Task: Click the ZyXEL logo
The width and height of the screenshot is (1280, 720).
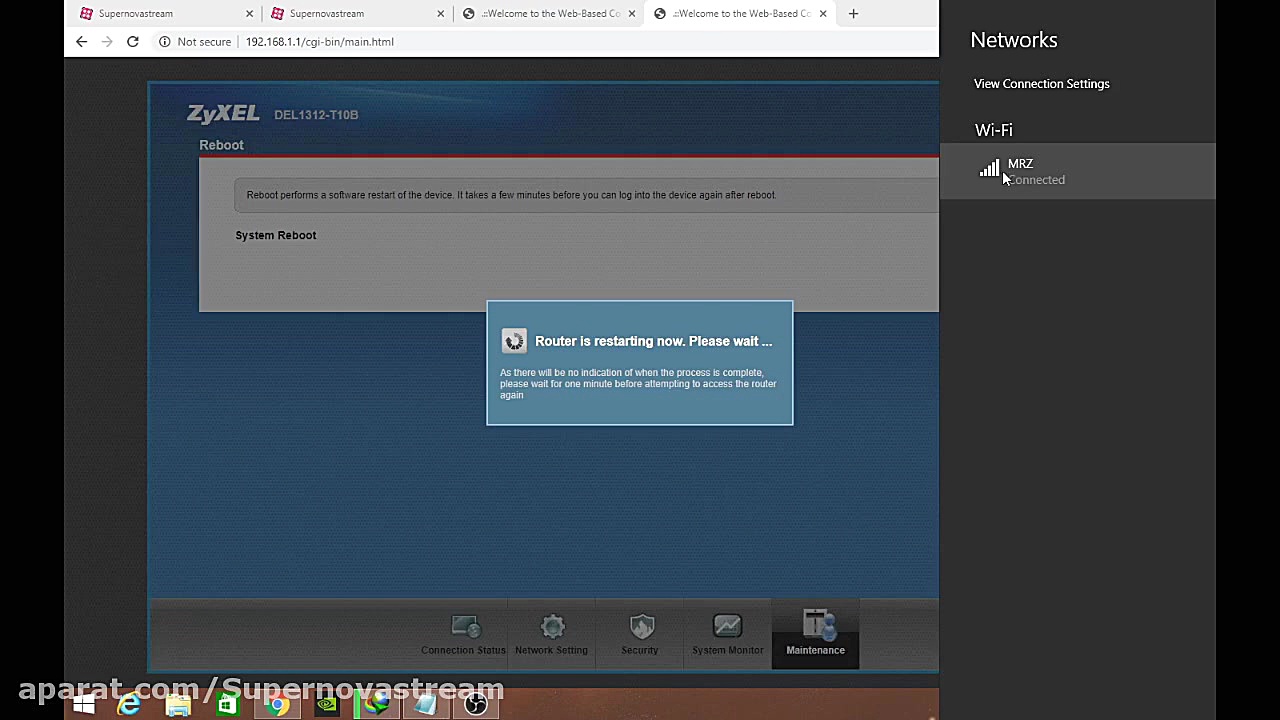Action: [x=223, y=113]
